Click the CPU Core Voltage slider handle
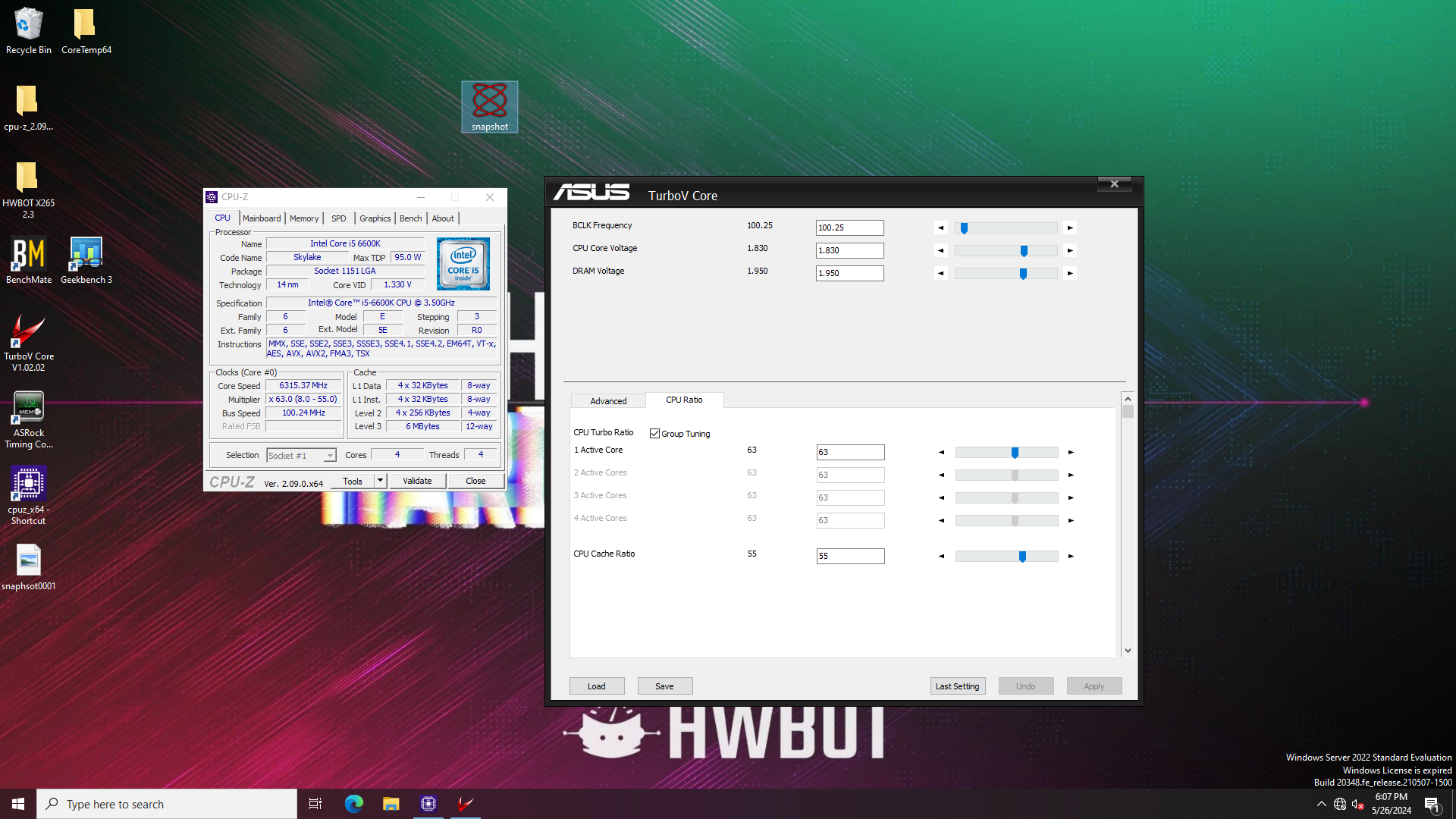1456x819 pixels. [1024, 250]
